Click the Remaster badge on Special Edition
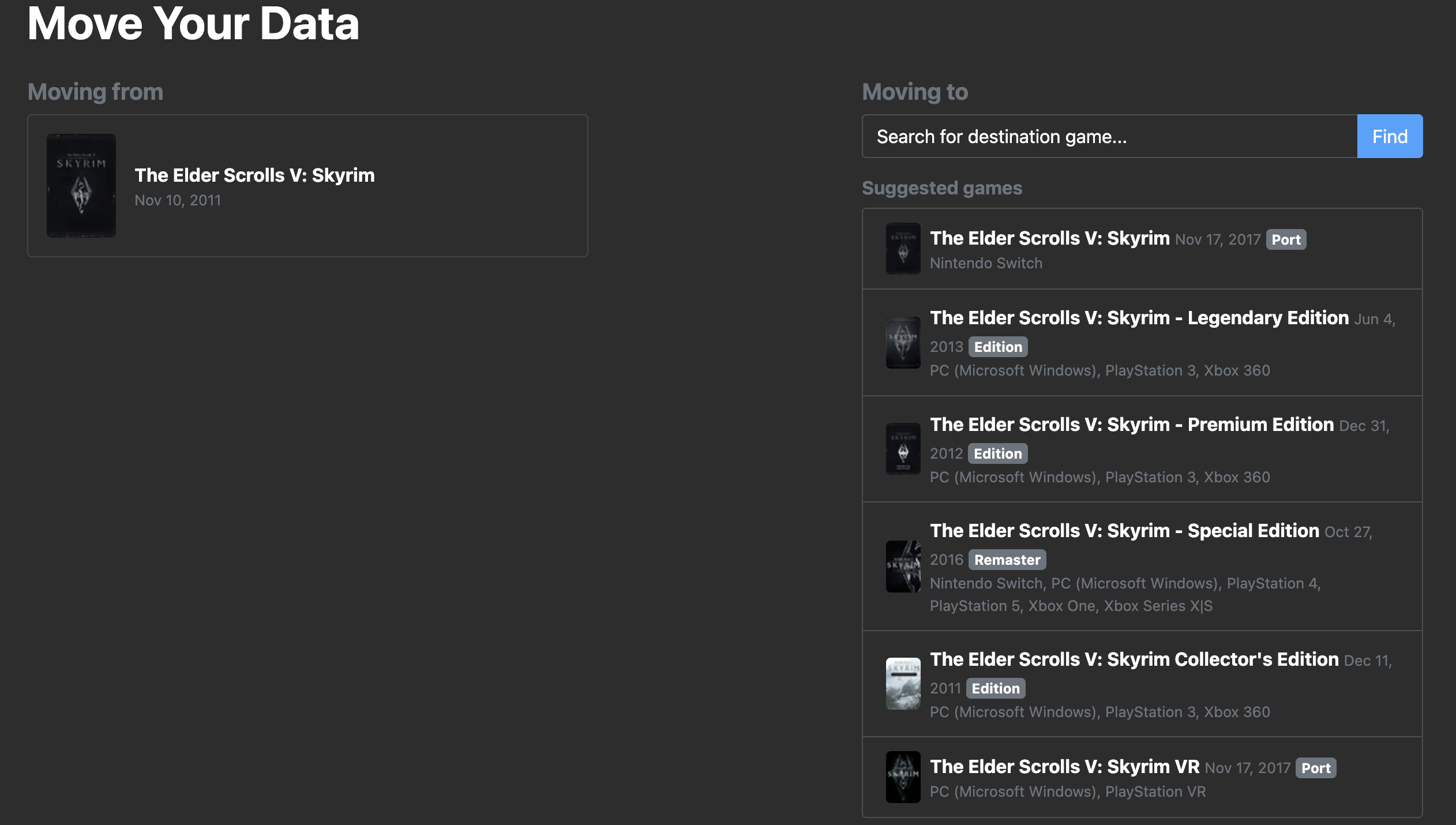This screenshot has height=825, width=1456. click(x=1007, y=560)
